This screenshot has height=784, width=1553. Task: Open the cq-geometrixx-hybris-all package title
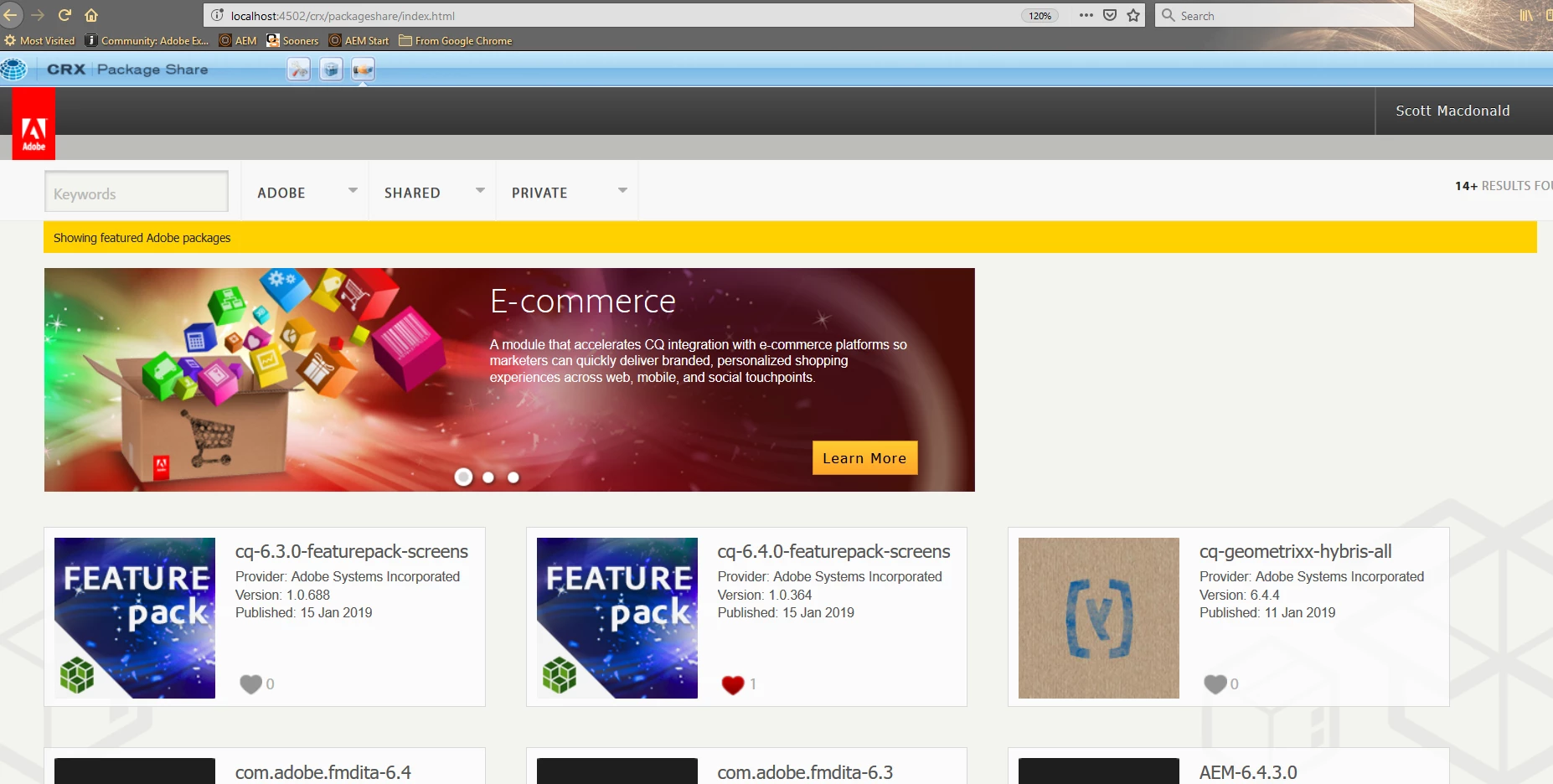pos(1295,551)
